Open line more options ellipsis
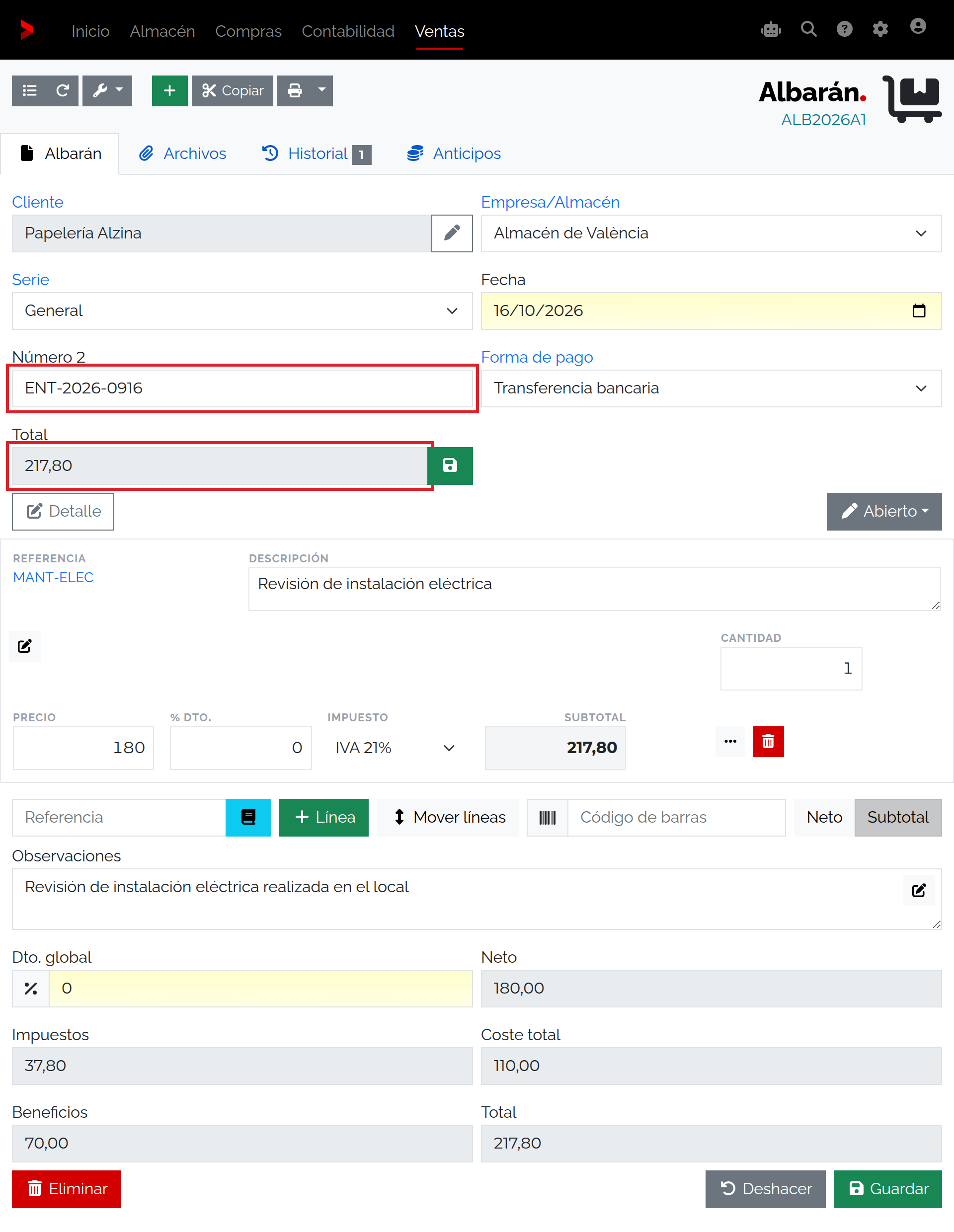This screenshot has width=954, height=1232. [730, 741]
